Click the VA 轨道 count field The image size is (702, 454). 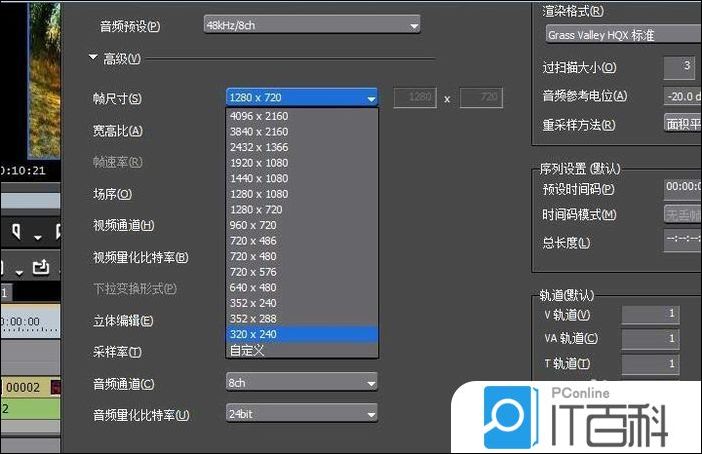pyautogui.click(x=651, y=338)
